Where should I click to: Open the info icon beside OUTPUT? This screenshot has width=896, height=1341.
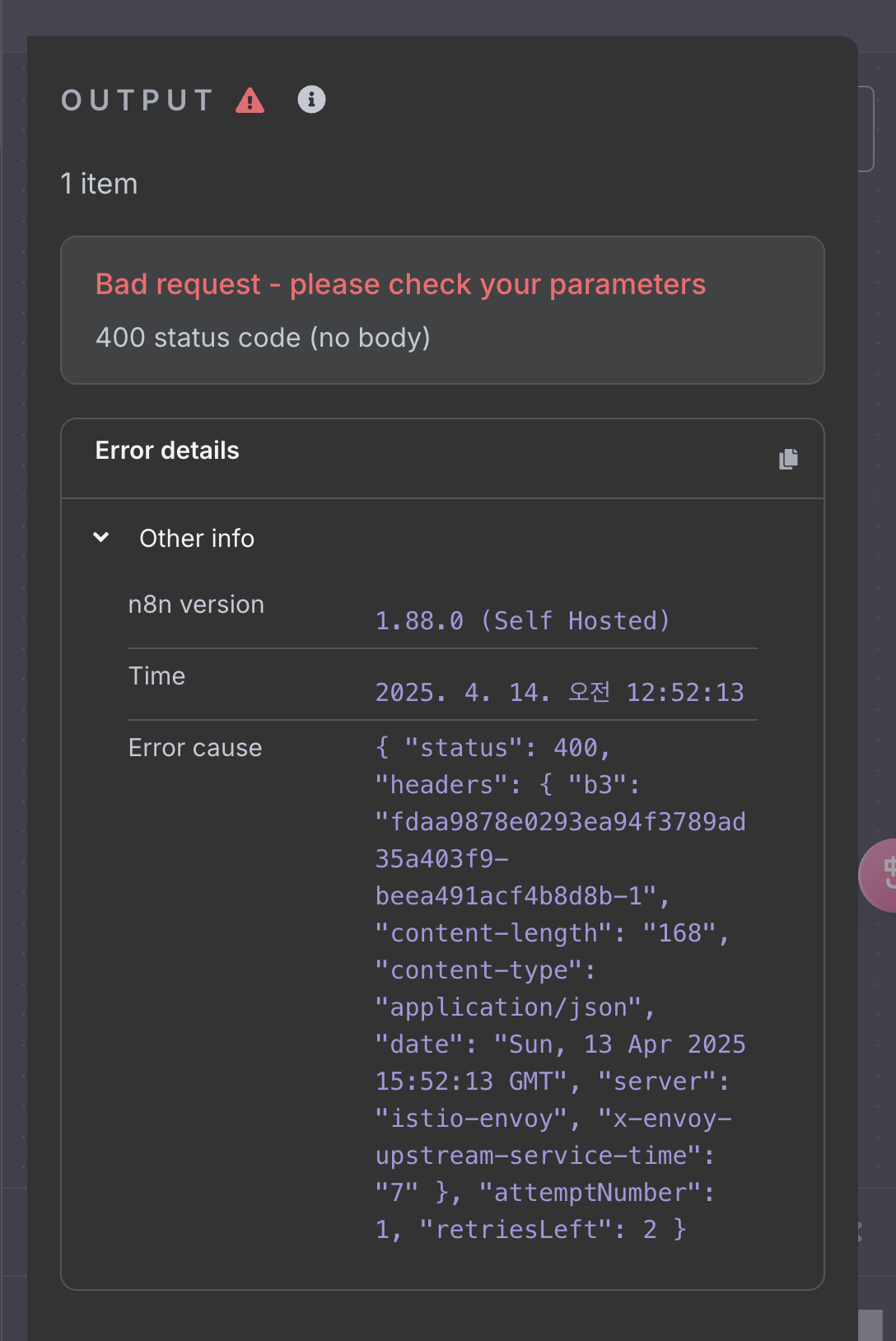coord(311,100)
